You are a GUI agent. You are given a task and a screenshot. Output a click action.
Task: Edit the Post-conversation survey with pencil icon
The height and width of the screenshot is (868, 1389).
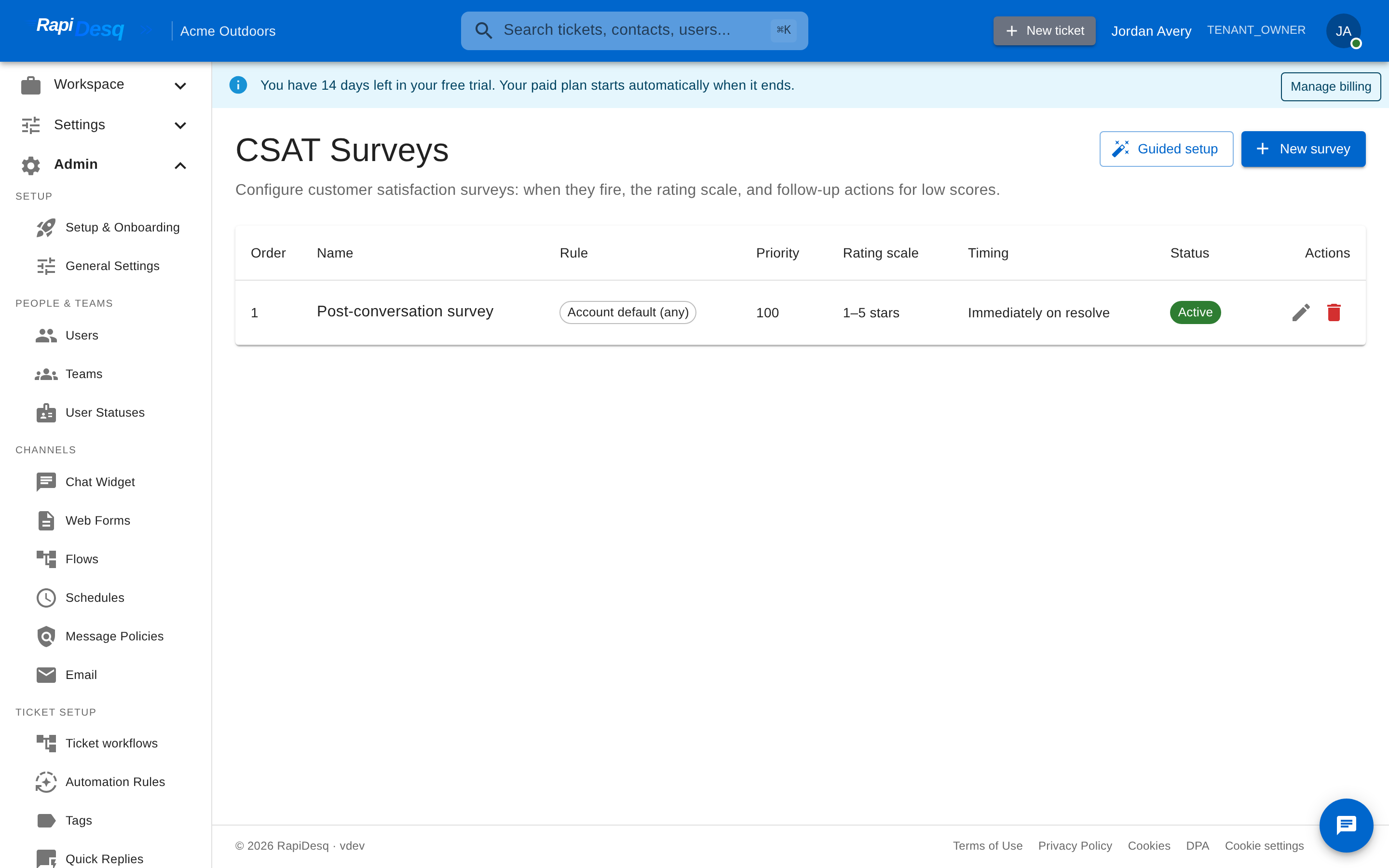pos(1301,312)
